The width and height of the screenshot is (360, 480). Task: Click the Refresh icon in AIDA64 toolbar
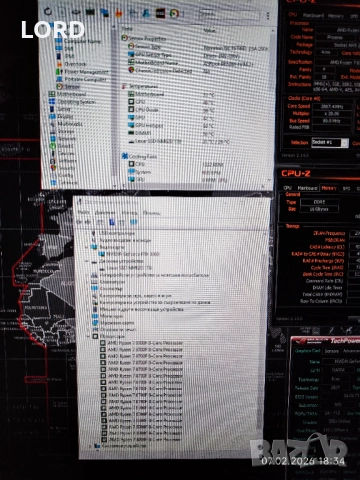(48, 12)
